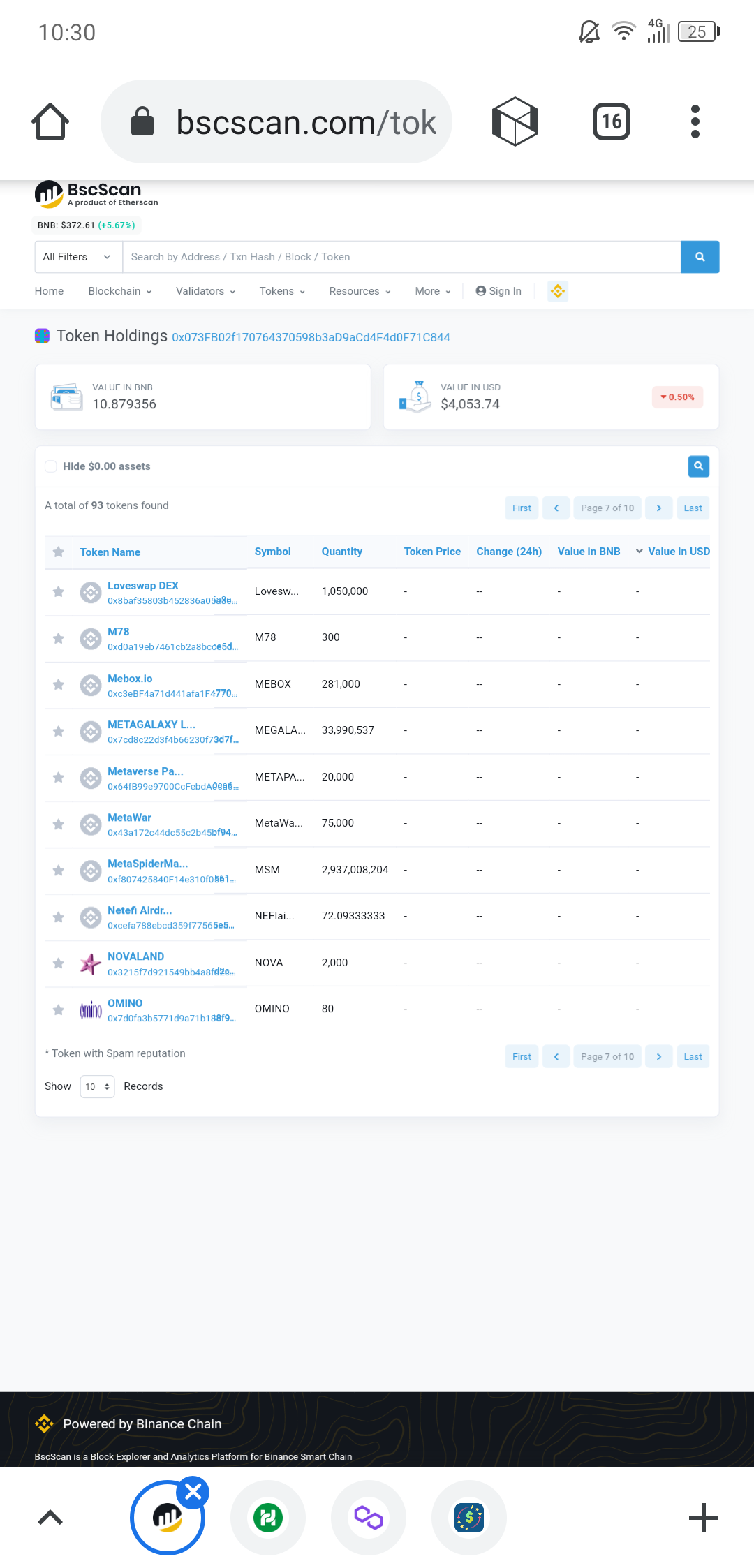Screen dimensions: 754x1568
Task: Sort by Change (24h) column
Action: 509,552
